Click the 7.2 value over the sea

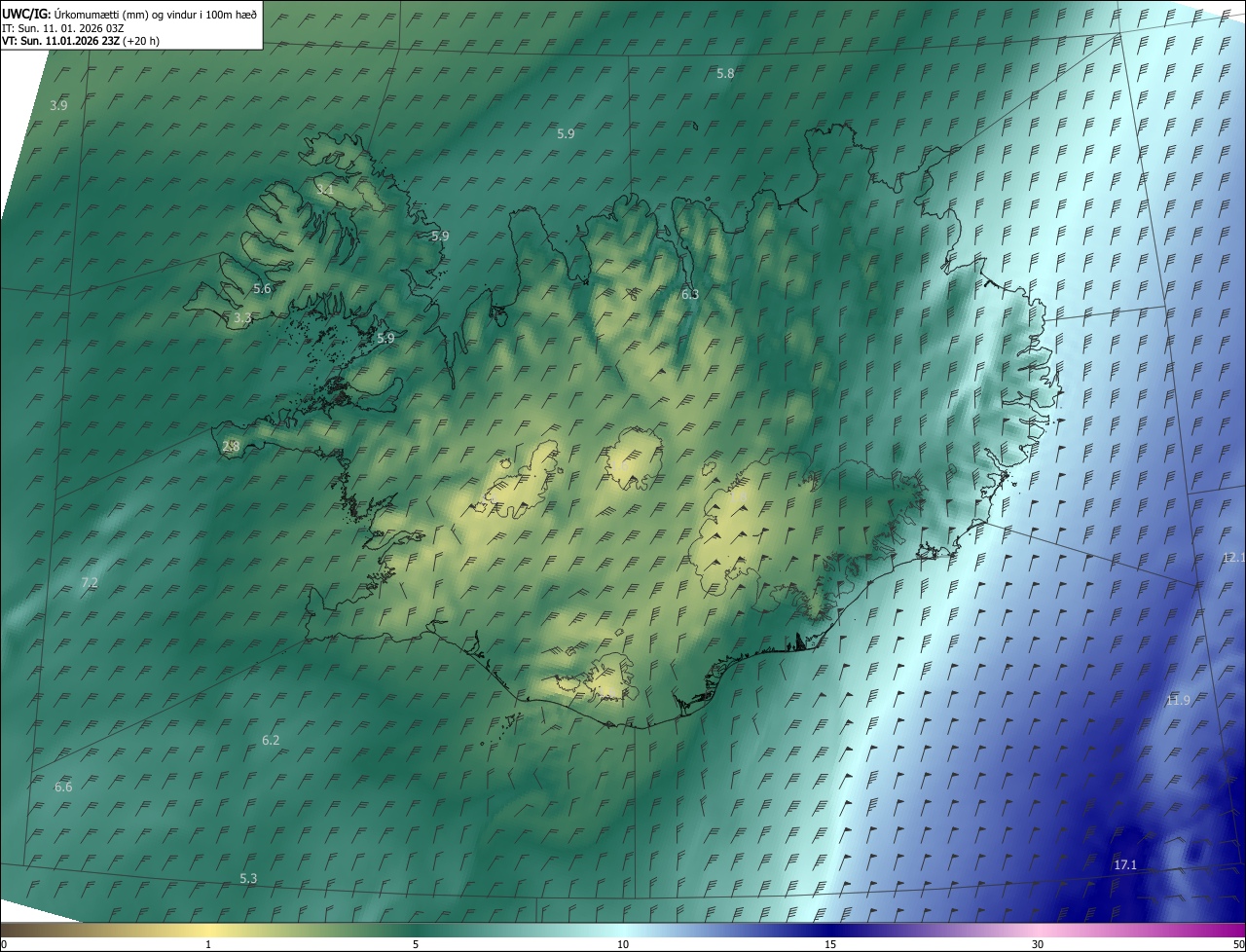point(89,583)
